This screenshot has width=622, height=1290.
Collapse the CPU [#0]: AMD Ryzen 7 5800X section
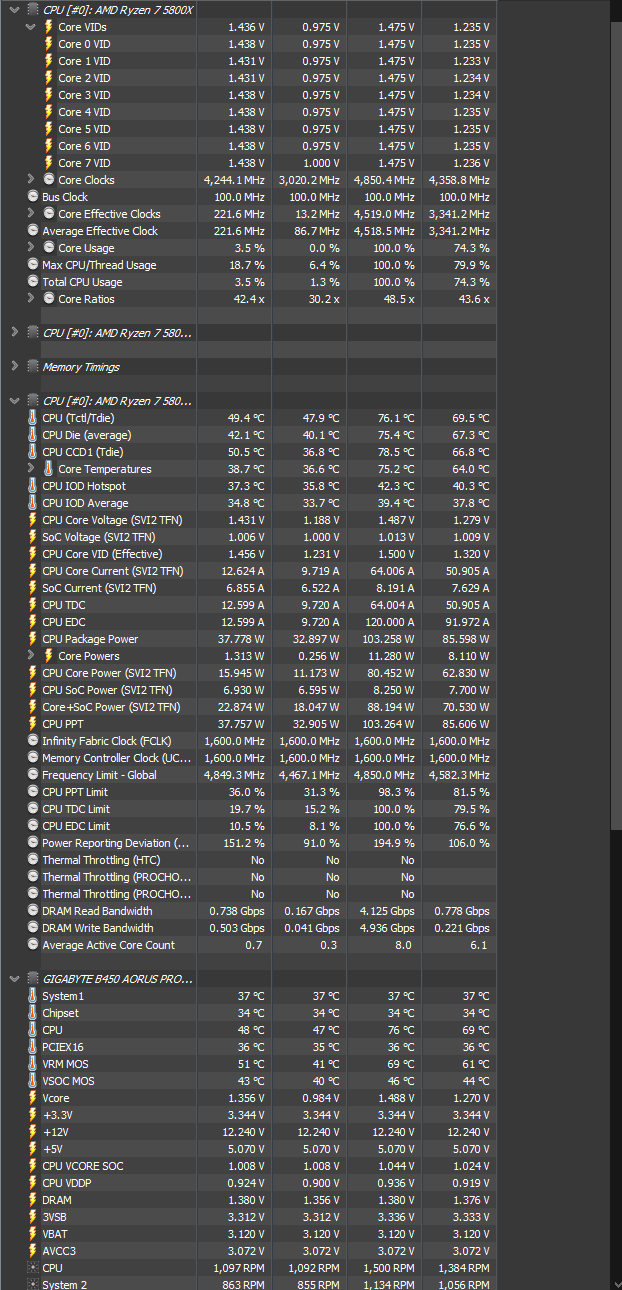(14, 9)
